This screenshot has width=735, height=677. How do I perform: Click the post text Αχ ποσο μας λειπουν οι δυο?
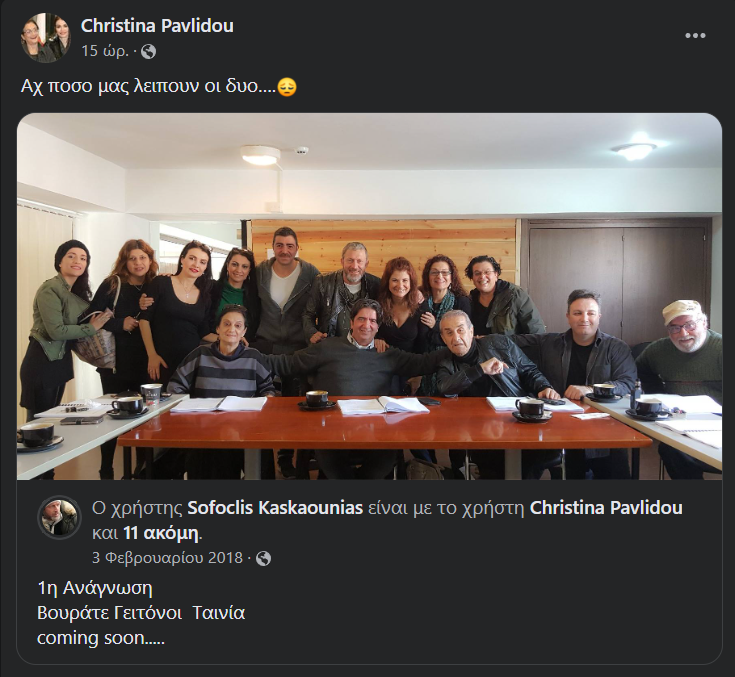[x=149, y=87]
